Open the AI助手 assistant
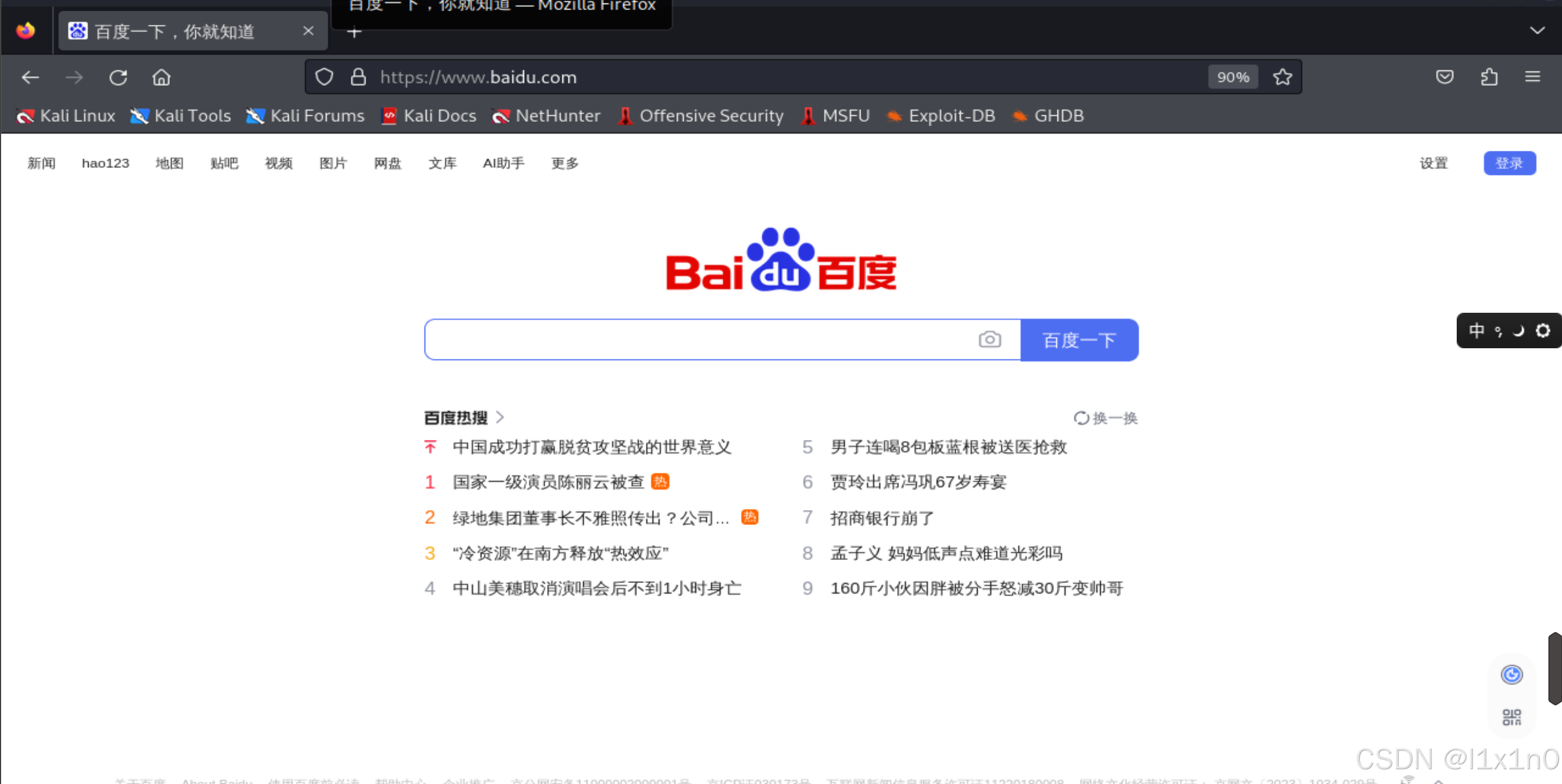 pyautogui.click(x=503, y=163)
